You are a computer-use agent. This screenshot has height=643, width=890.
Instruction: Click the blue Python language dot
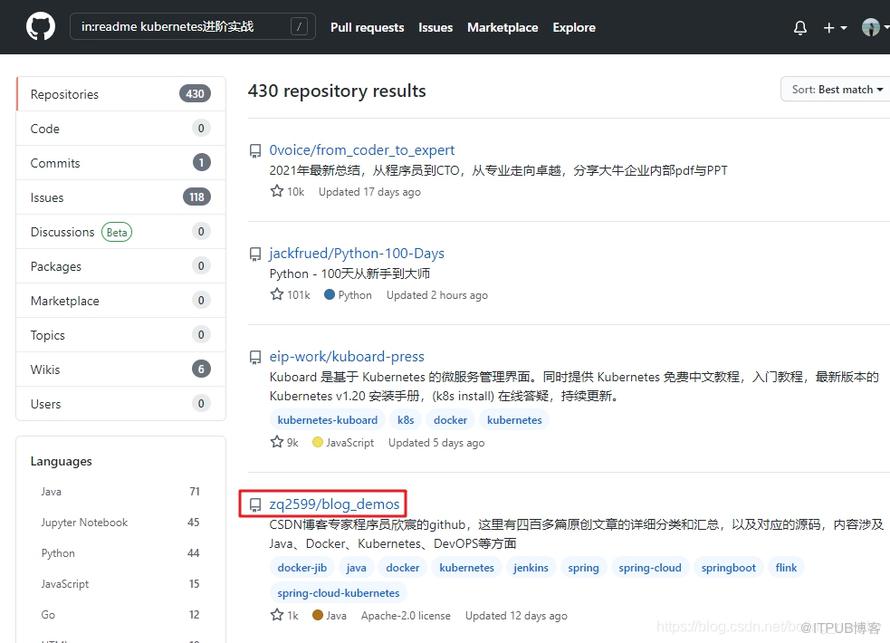click(x=329, y=295)
